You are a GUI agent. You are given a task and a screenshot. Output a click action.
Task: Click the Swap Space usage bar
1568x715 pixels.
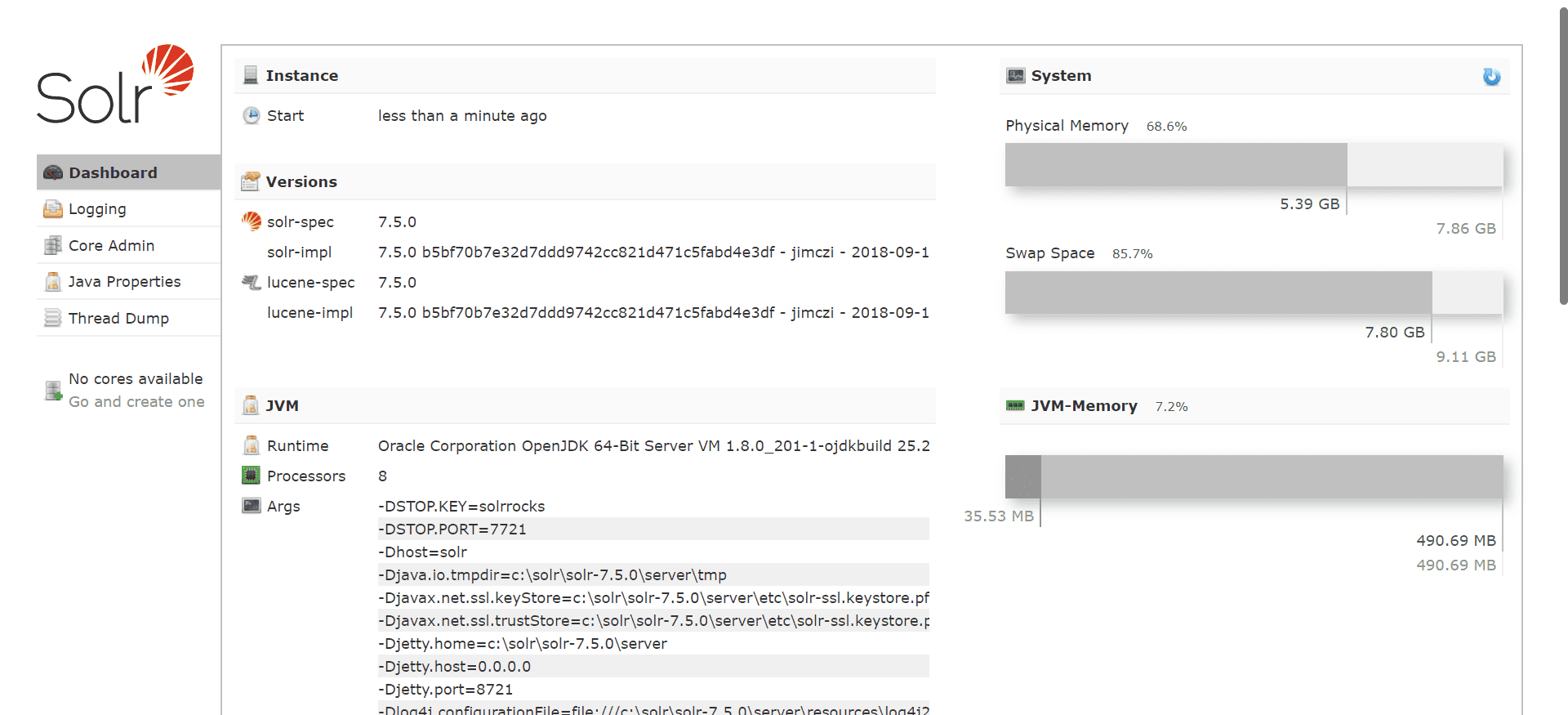1254,293
